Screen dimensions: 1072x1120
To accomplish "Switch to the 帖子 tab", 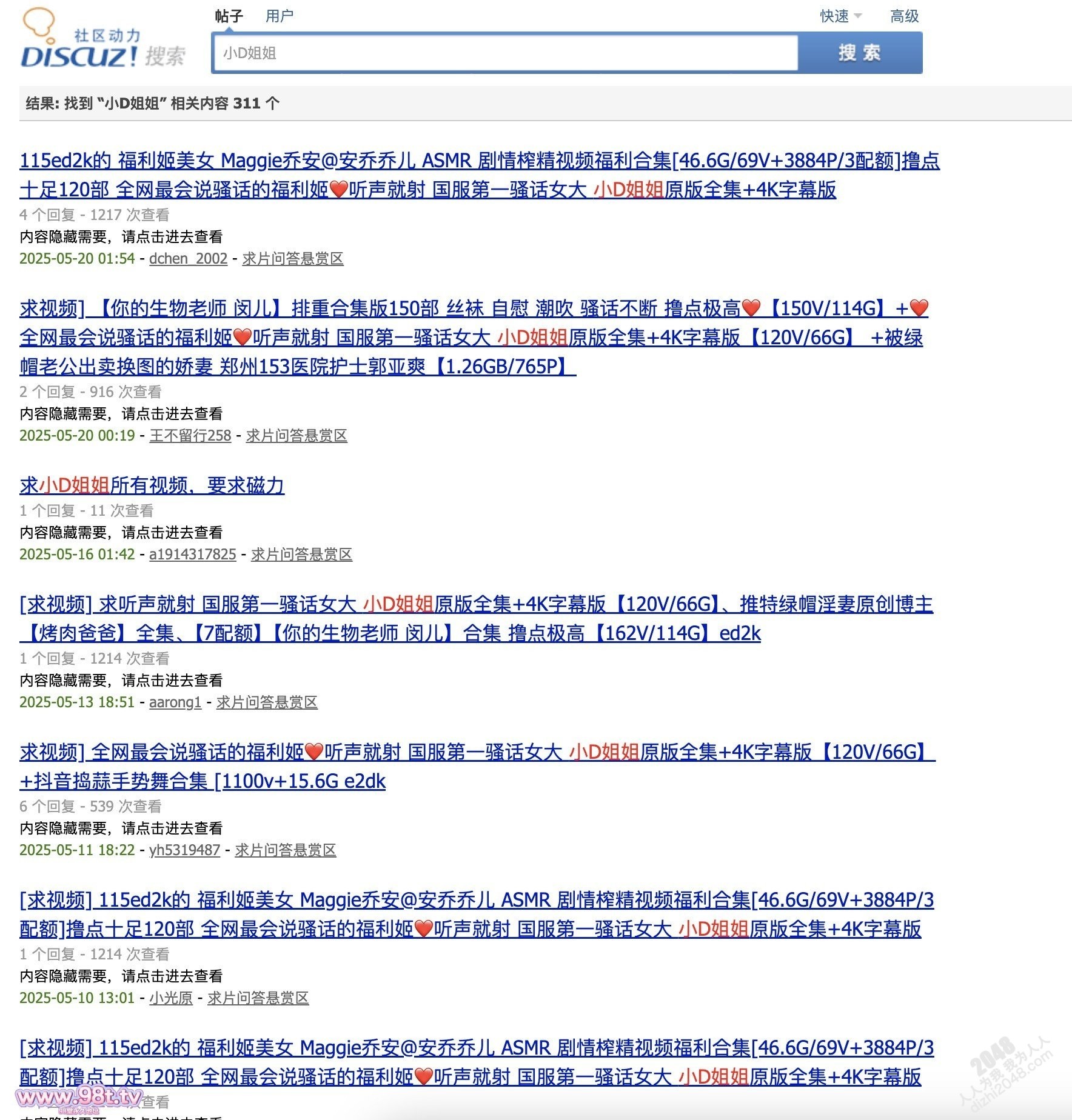I will (x=229, y=16).
